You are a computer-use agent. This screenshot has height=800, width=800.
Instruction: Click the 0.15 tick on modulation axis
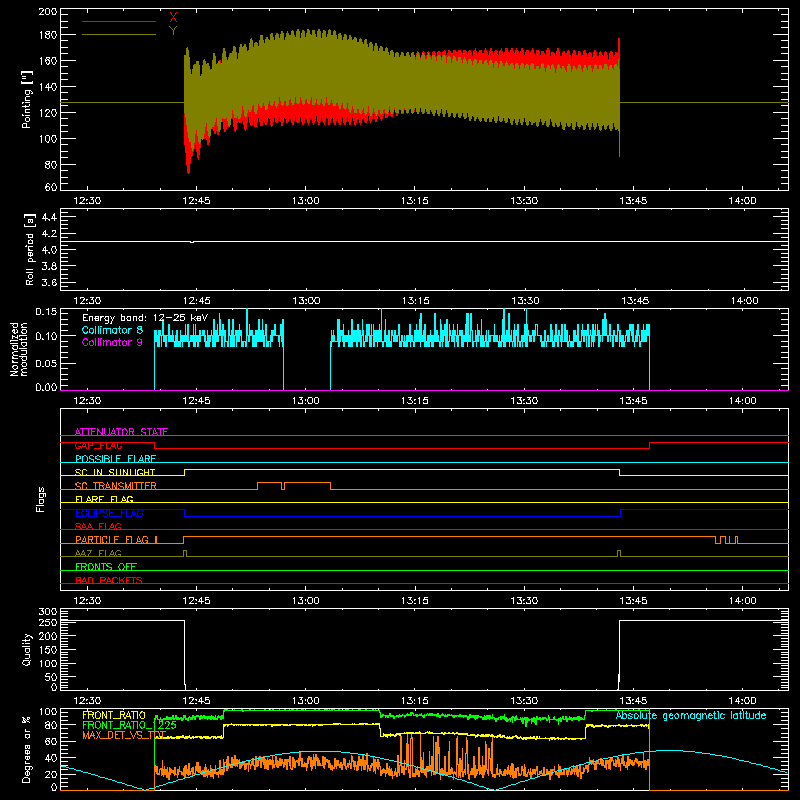[x=46, y=312]
